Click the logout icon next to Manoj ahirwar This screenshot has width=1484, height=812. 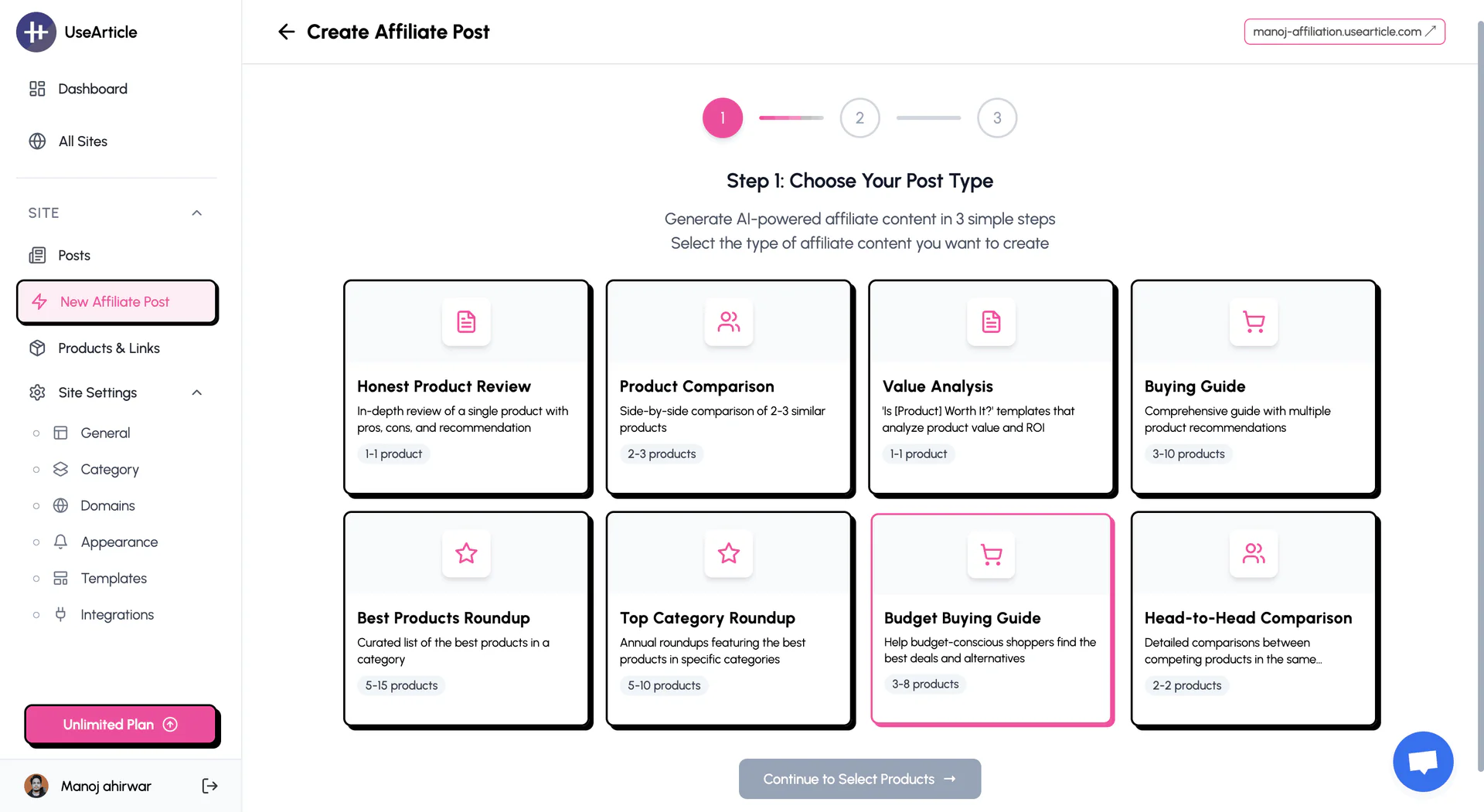209,786
